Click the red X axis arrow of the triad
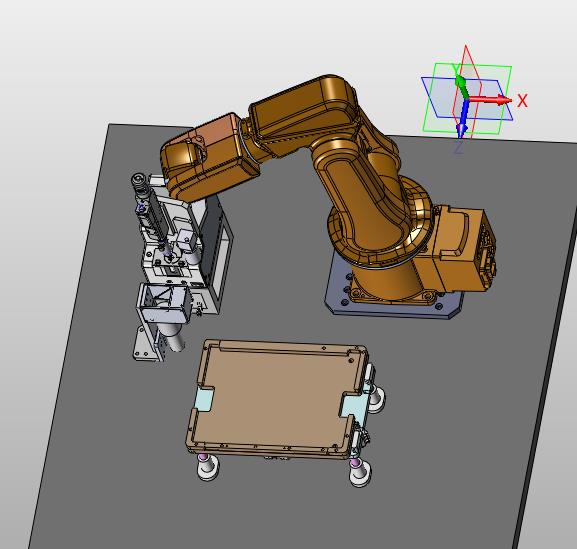Image resolution: width=577 pixels, height=549 pixels. [x=489, y=100]
